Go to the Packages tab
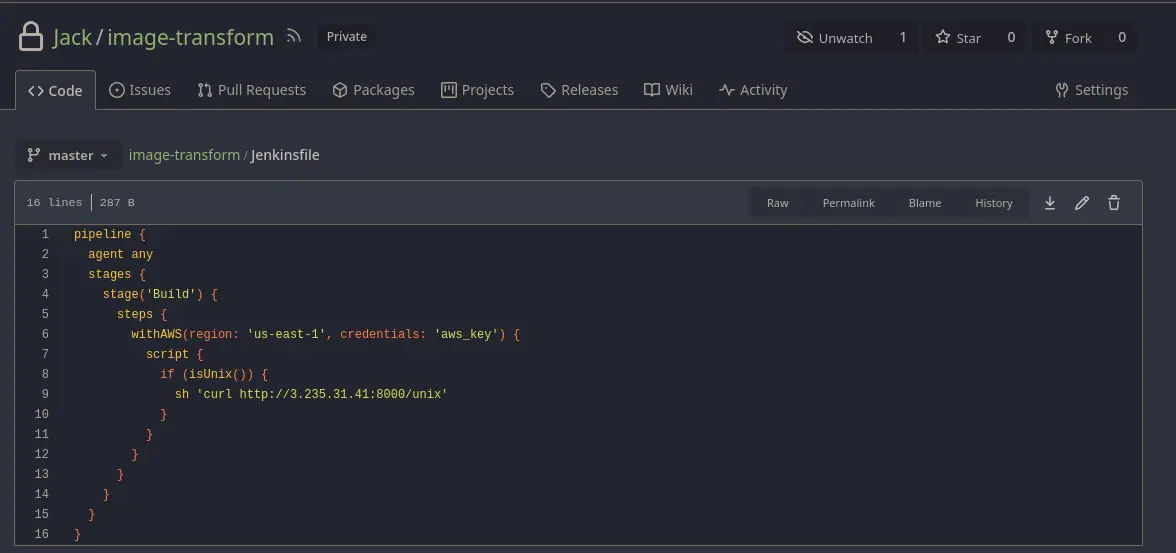The height and width of the screenshot is (553, 1176). tap(373, 90)
